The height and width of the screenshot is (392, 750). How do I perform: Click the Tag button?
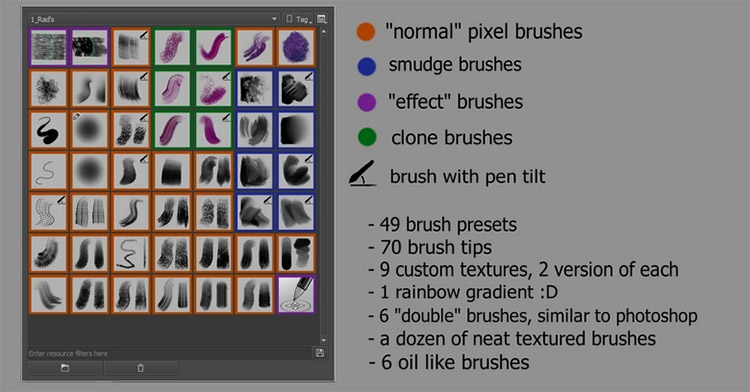click(x=298, y=19)
